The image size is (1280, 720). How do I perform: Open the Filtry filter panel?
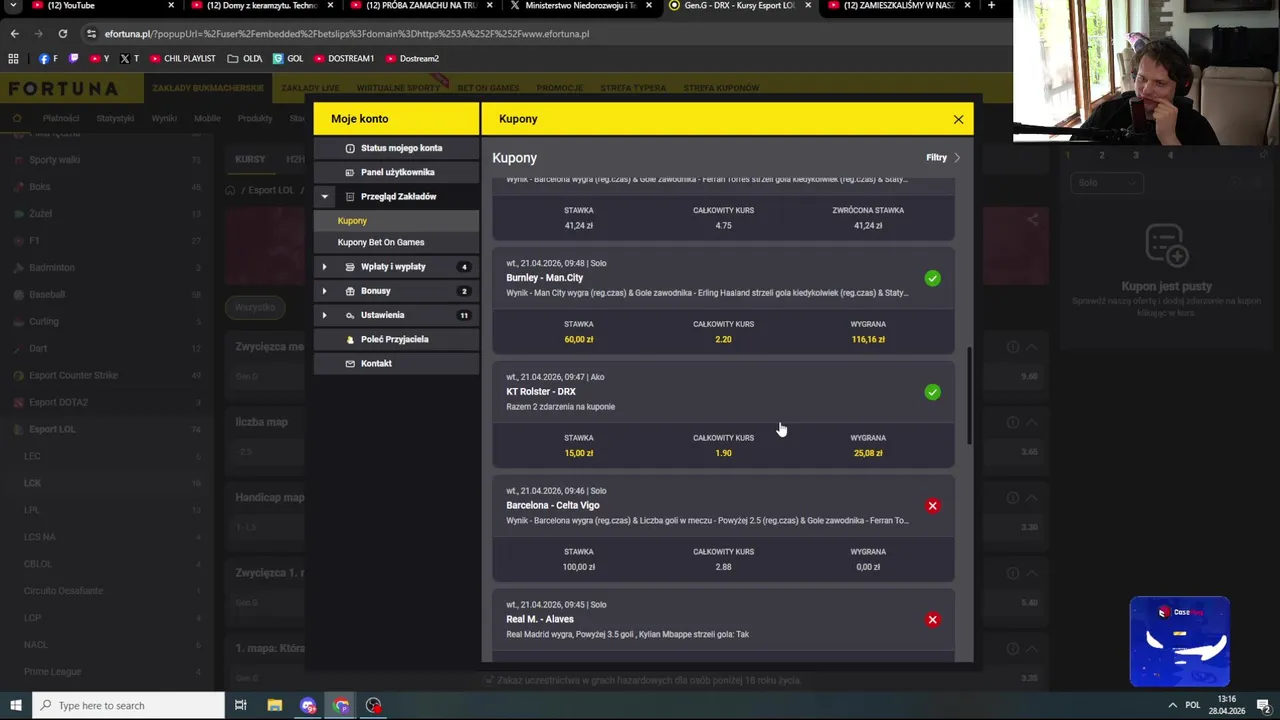(943, 158)
